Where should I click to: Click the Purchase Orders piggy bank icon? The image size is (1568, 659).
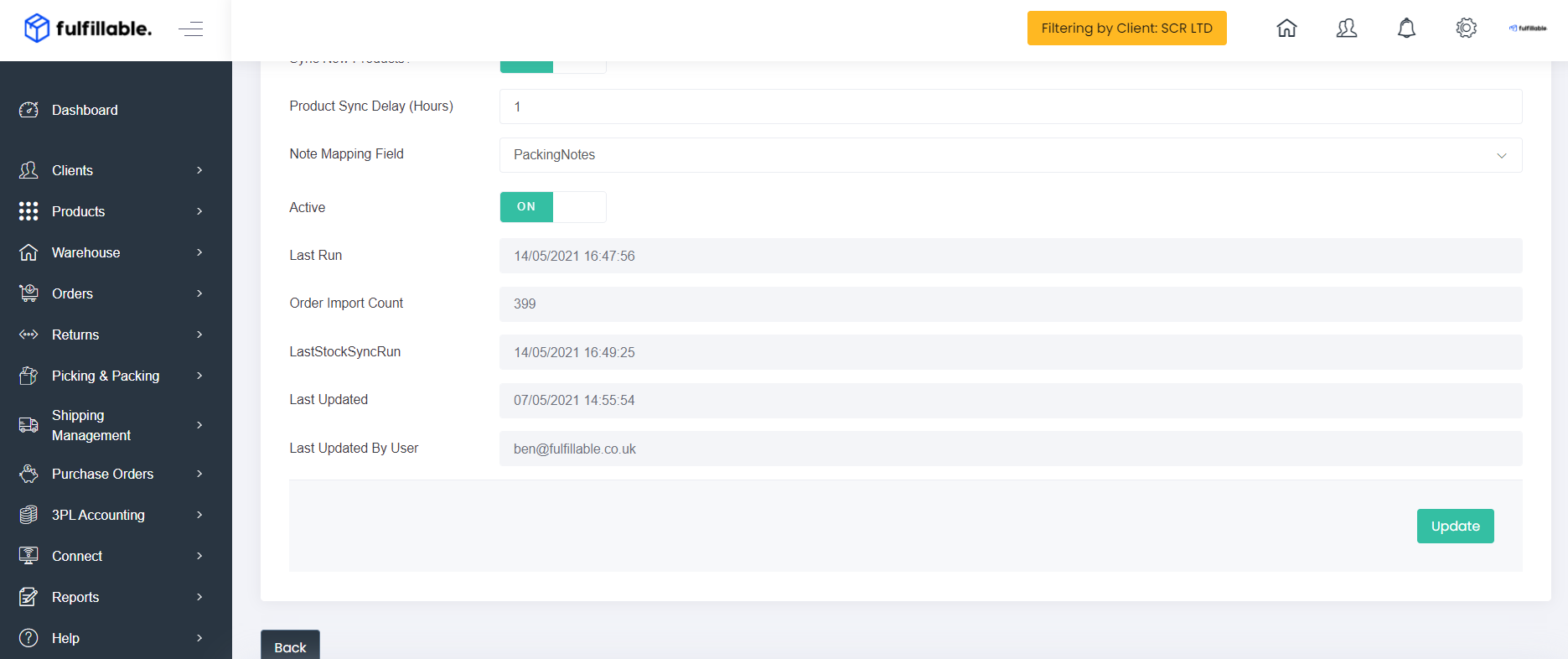coord(28,474)
